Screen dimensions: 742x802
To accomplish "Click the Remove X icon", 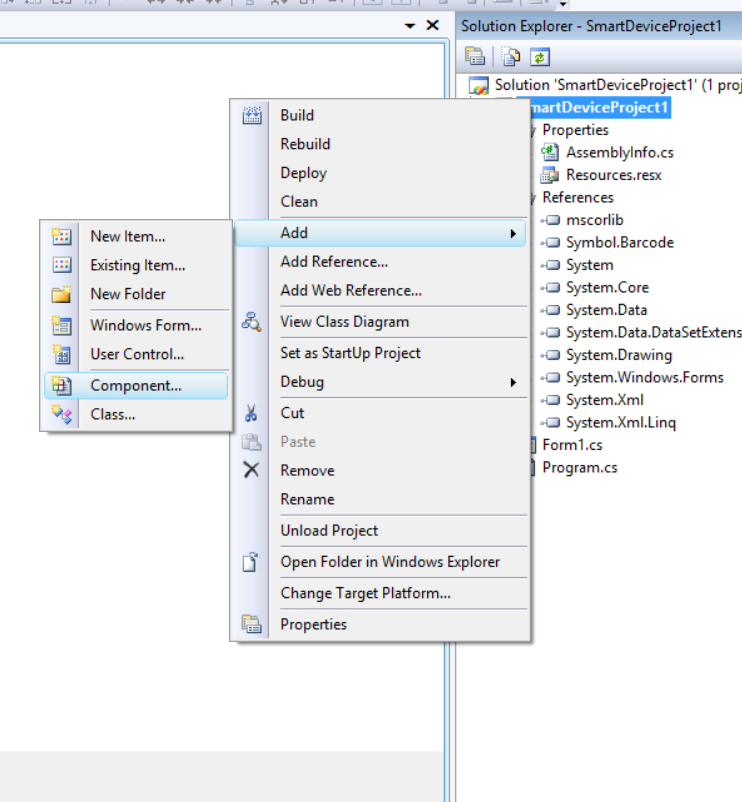I will point(251,470).
